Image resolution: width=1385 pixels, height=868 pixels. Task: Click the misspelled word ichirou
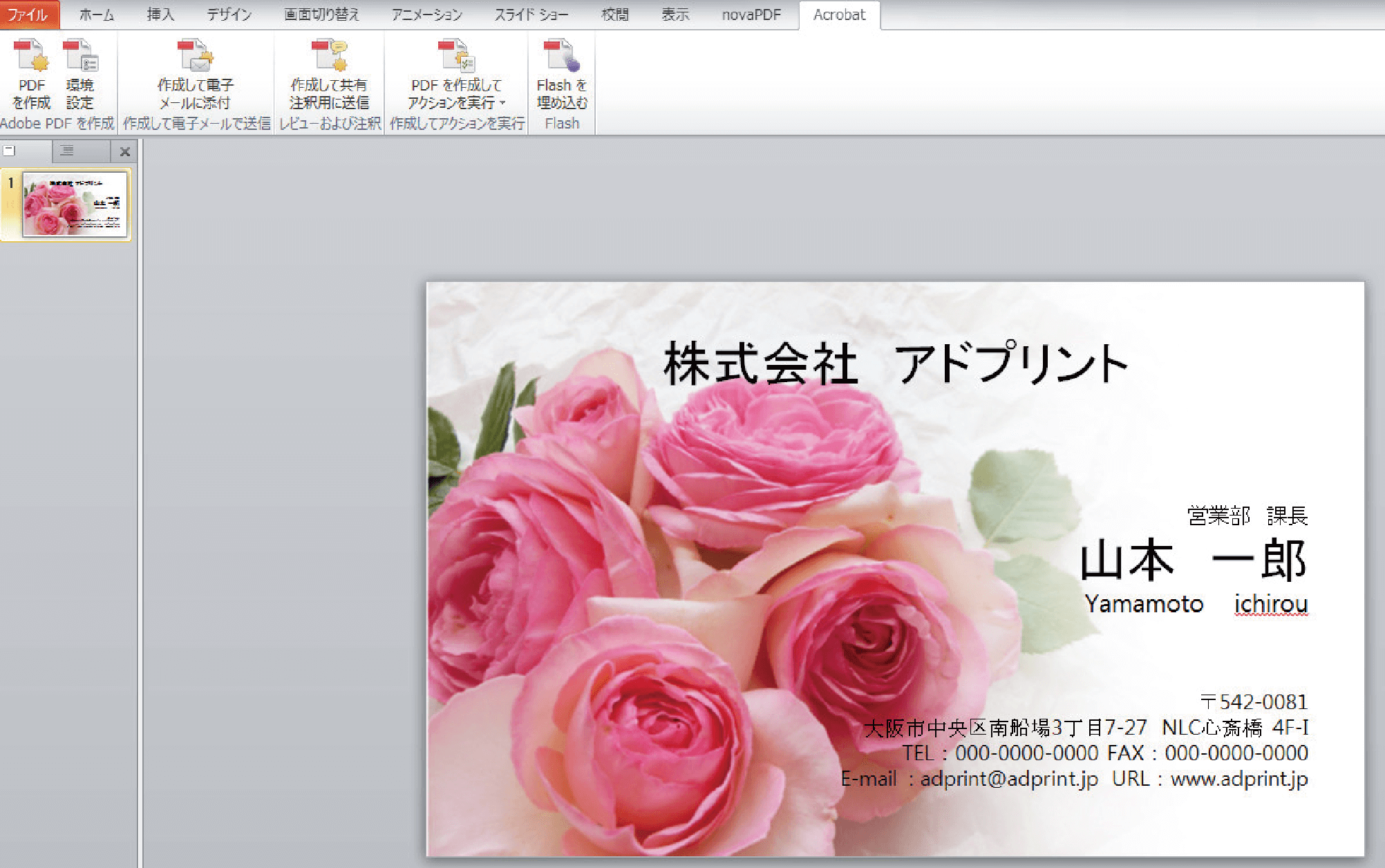point(1270,604)
